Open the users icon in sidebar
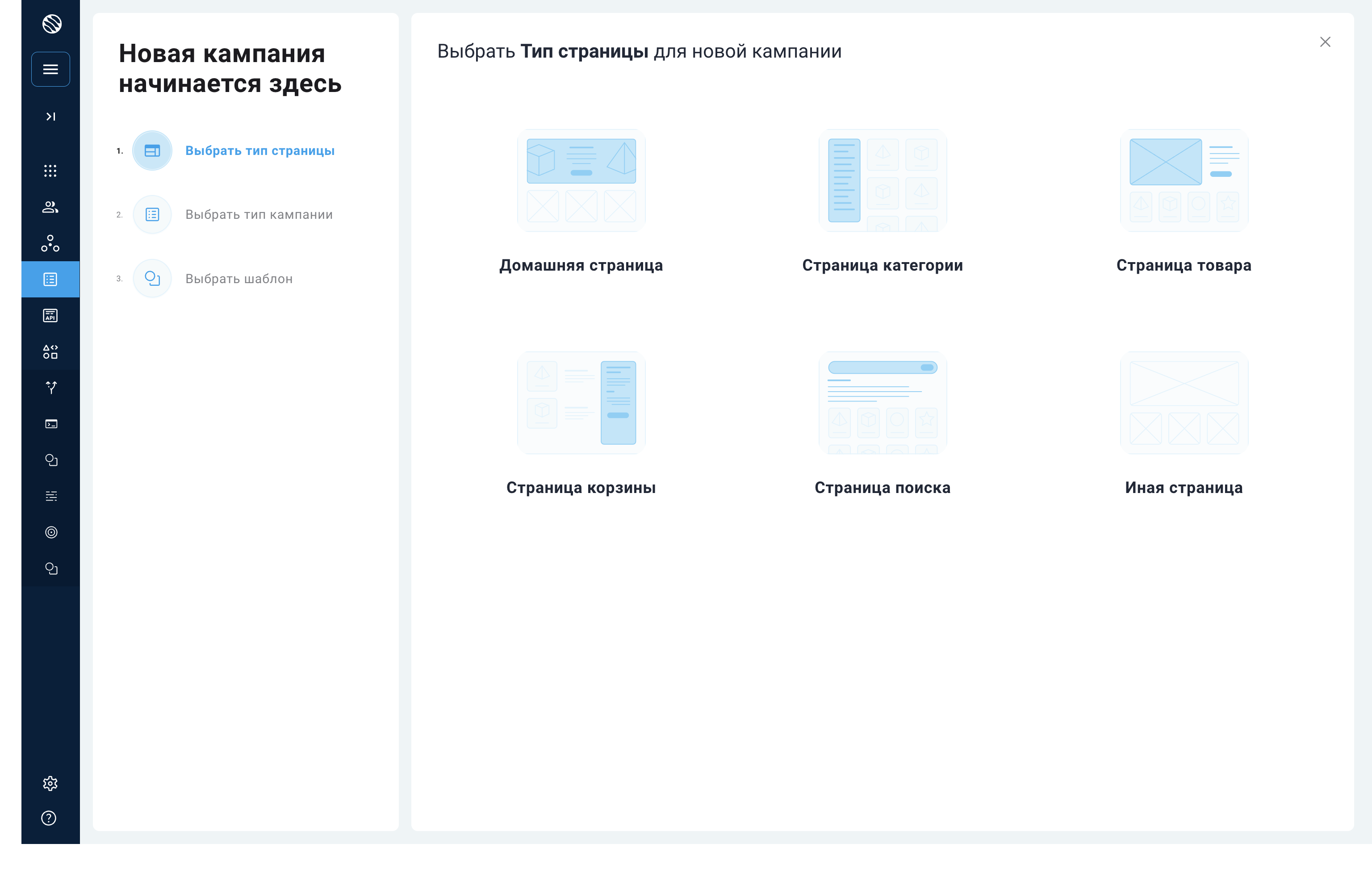Image resolution: width=1372 pixels, height=869 pixels. 51,207
